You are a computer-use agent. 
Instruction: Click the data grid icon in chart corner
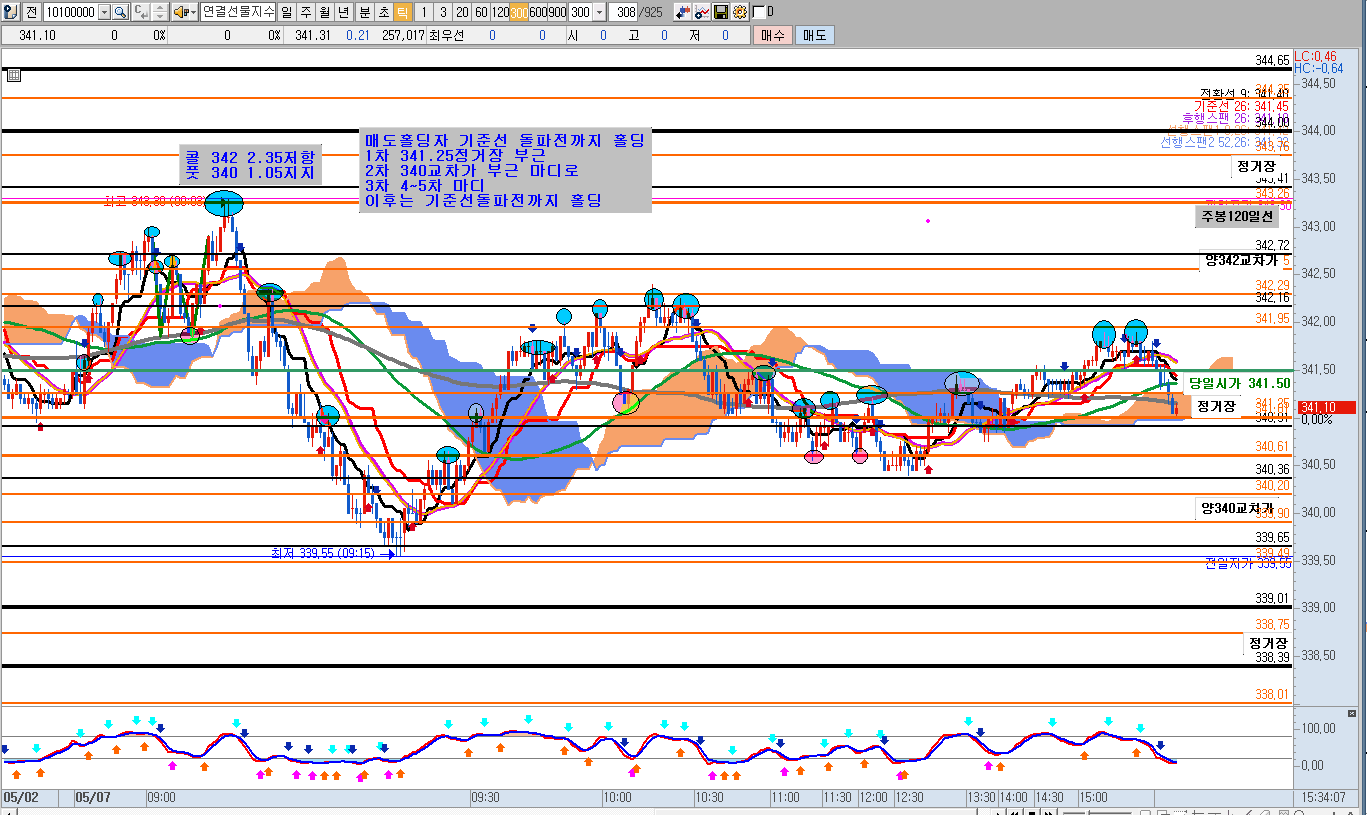point(13,75)
